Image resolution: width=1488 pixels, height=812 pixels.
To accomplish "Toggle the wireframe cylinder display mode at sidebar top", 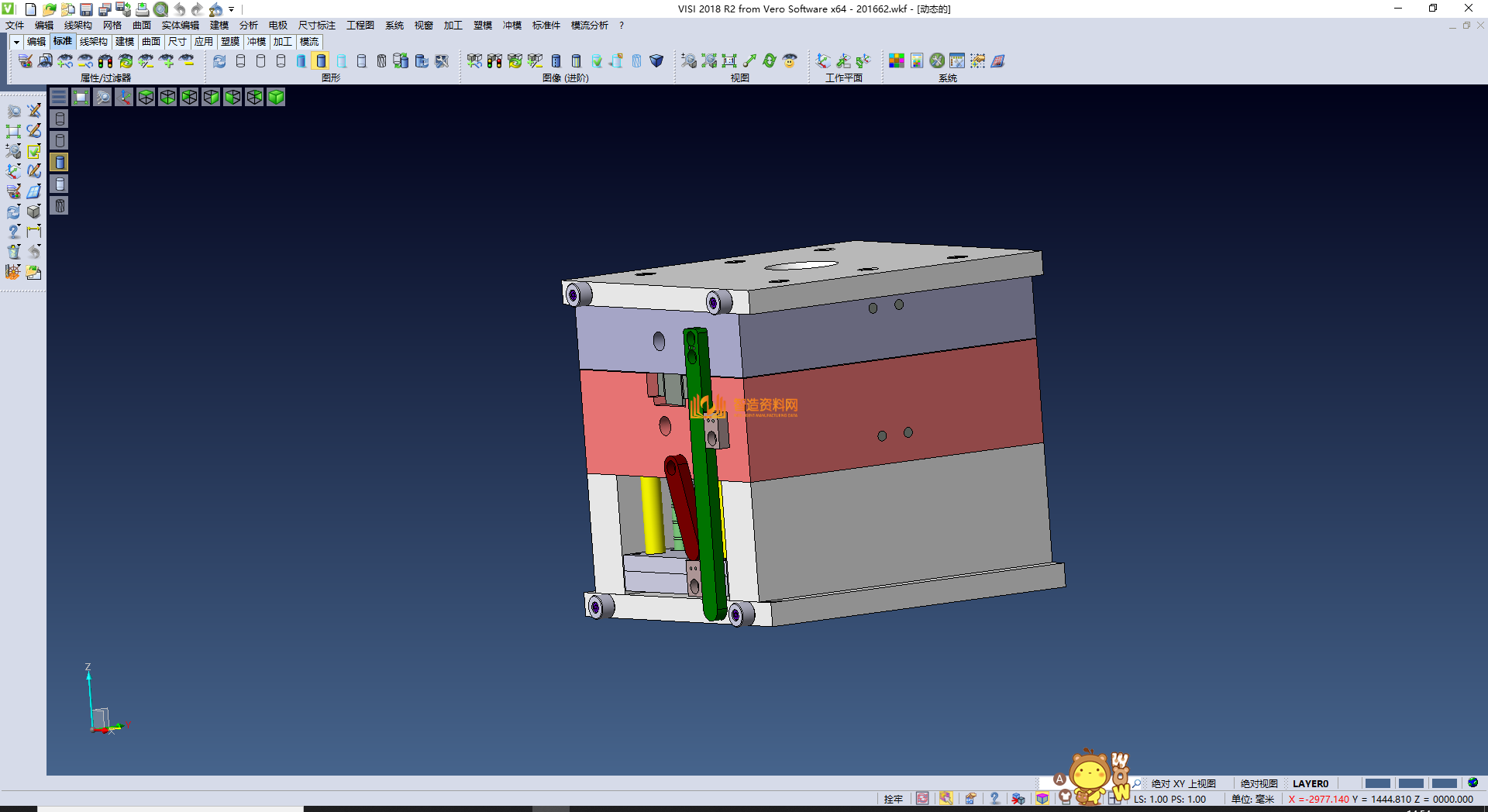I will click(60, 119).
